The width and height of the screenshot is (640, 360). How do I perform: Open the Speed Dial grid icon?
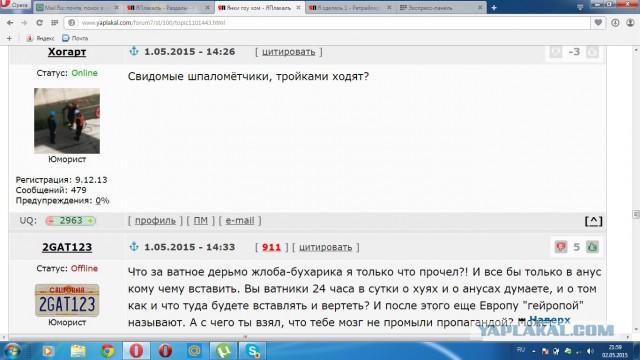pyautogui.click(x=55, y=23)
